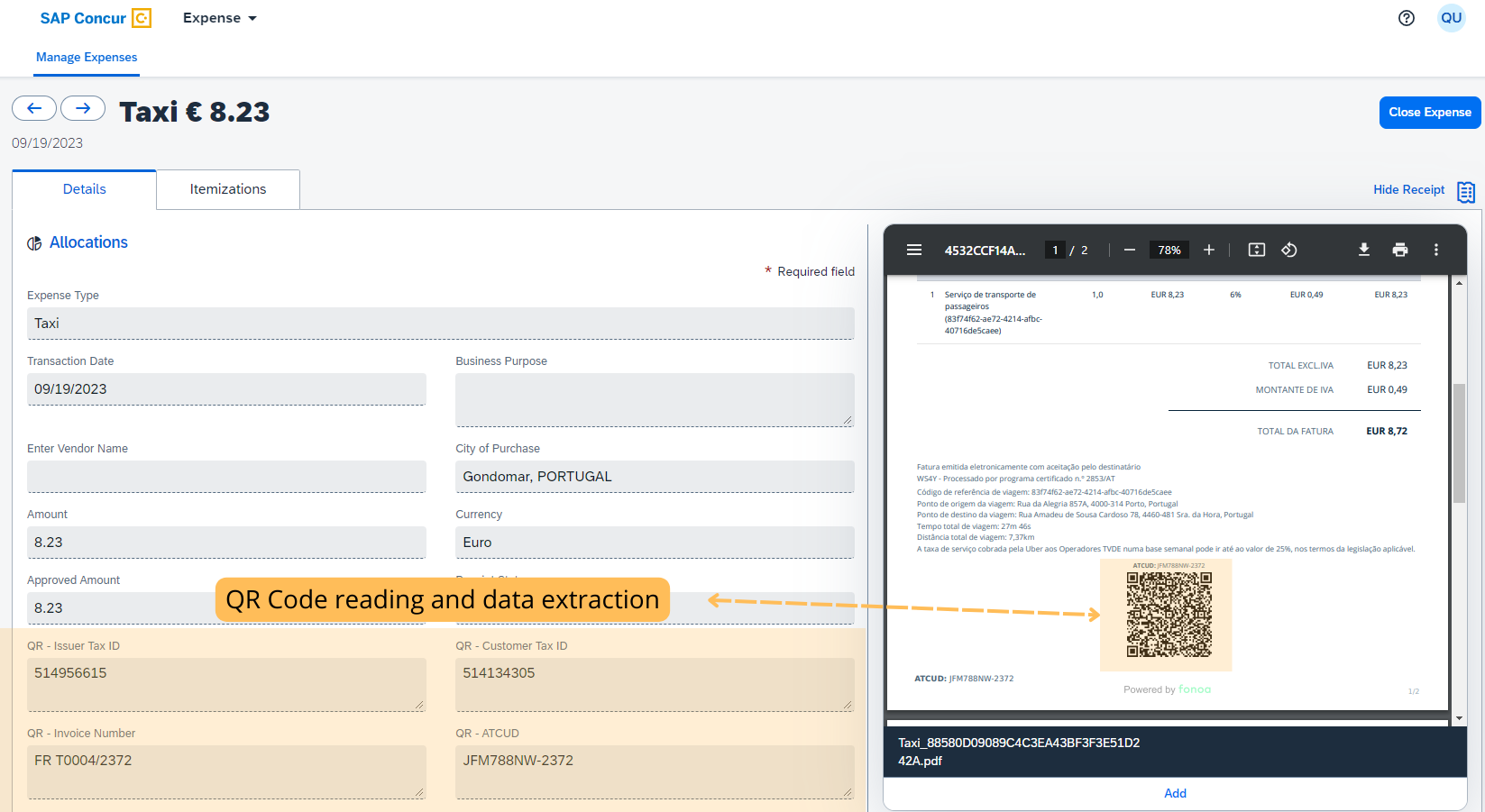This screenshot has height=812, width=1485.
Task: Click the QR code on the receipt
Action: pyautogui.click(x=1169, y=615)
